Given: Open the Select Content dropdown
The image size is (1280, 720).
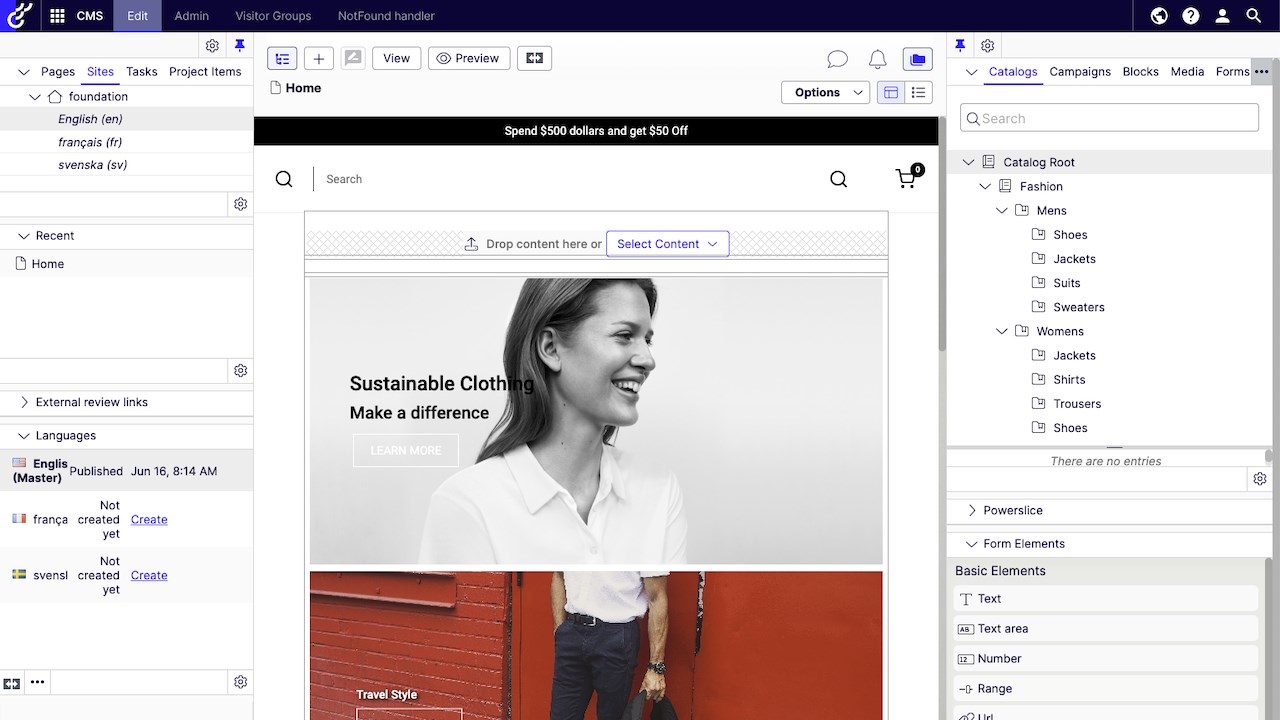Looking at the screenshot, I should point(667,244).
